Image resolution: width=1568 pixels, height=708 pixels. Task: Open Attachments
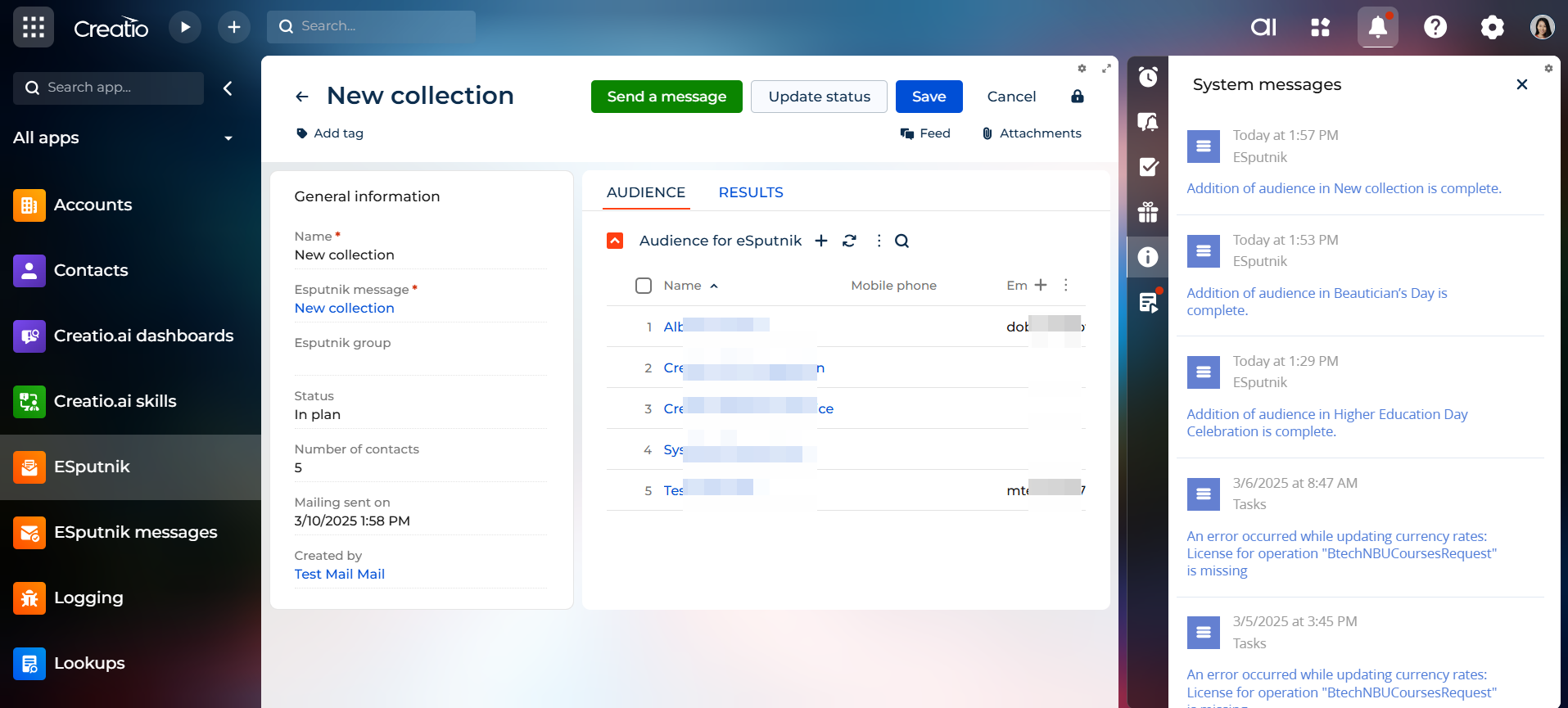pos(1032,133)
